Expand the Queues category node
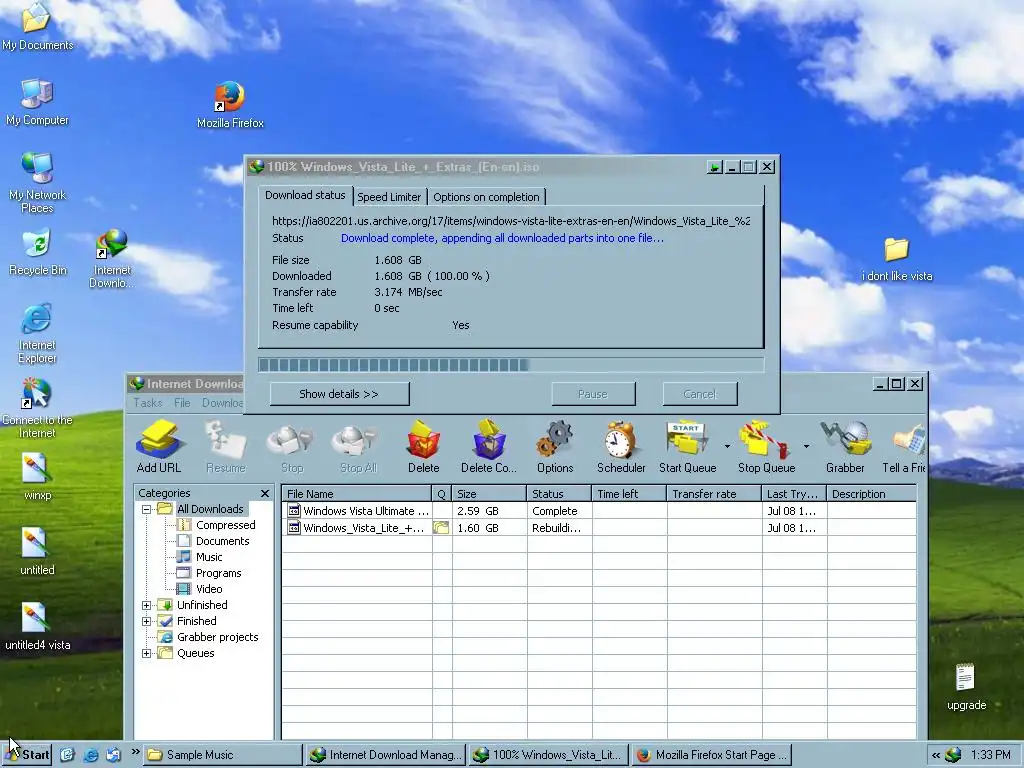The image size is (1024, 768). pos(146,653)
